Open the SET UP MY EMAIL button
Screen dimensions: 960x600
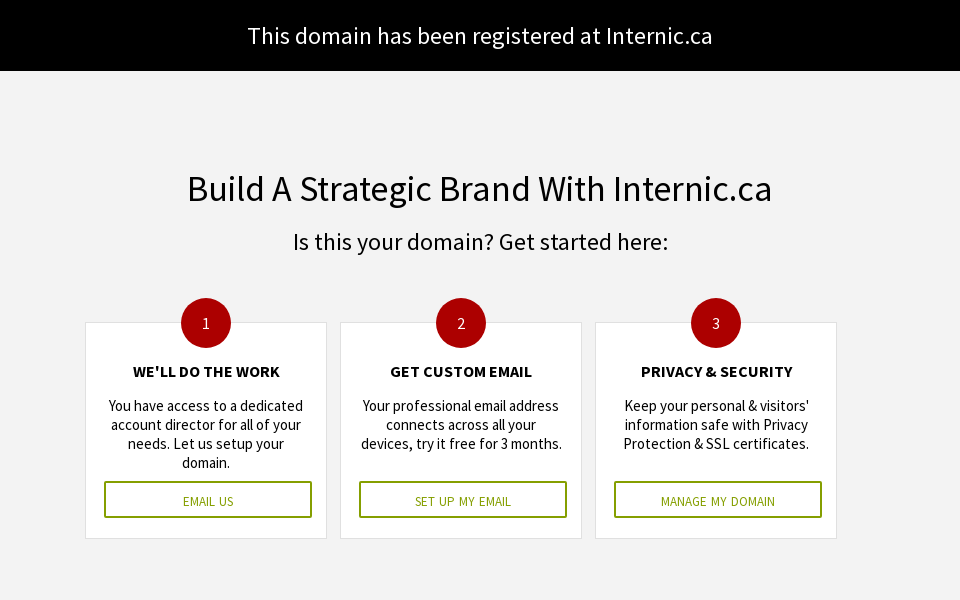tap(463, 500)
